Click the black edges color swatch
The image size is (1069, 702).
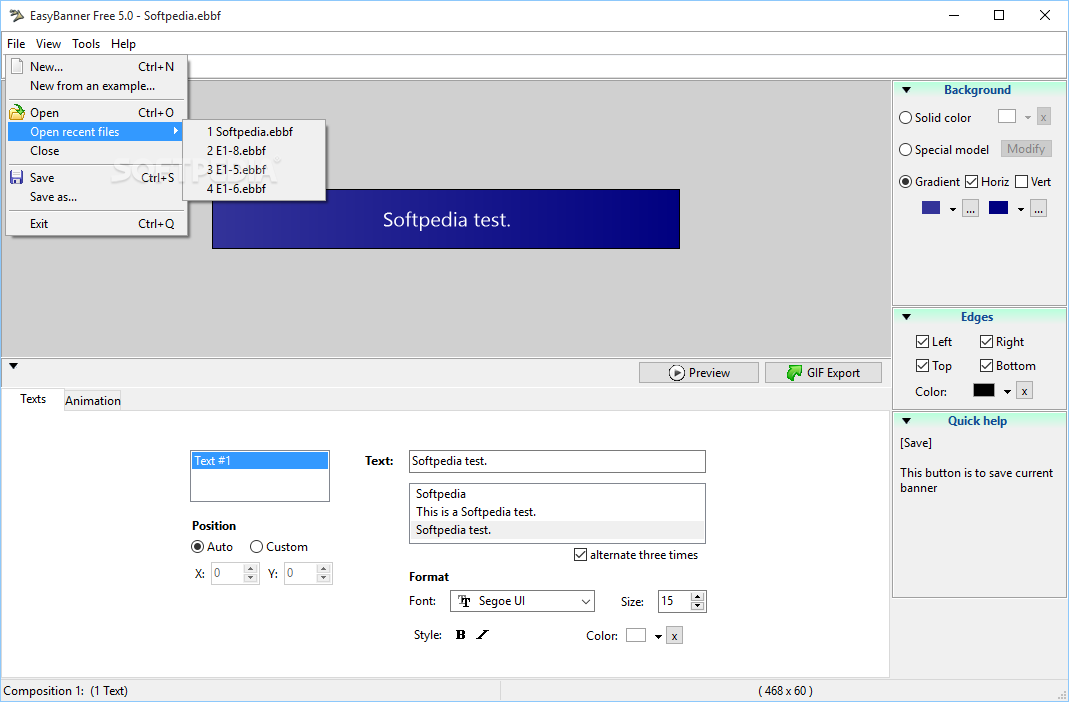pyautogui.click(x=984, y=391)
